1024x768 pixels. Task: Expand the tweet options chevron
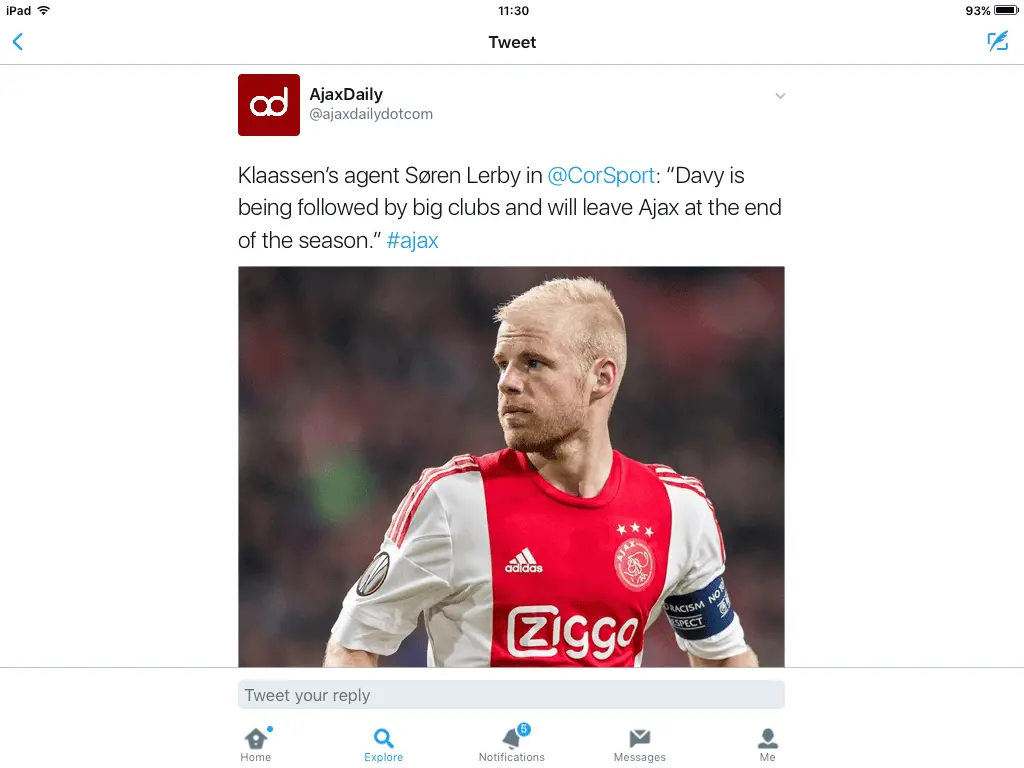tap(781, 96)
